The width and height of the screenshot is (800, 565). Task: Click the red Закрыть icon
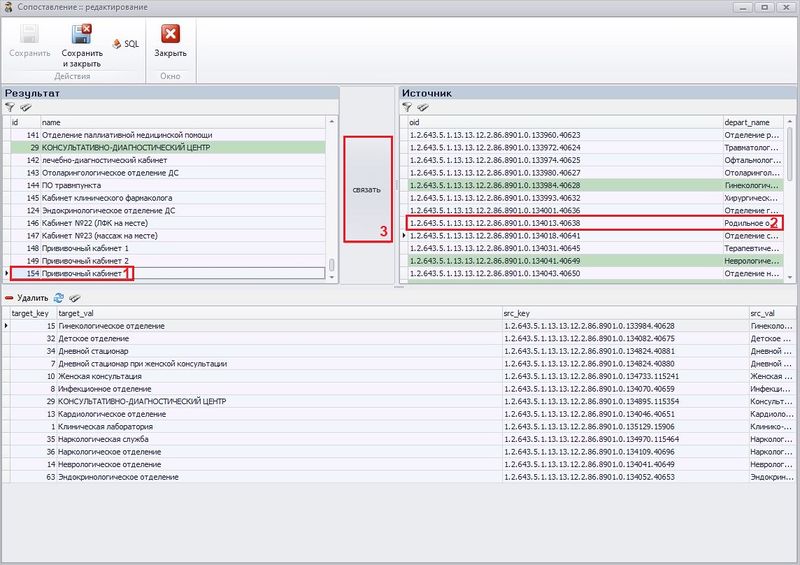click(169, 35)
